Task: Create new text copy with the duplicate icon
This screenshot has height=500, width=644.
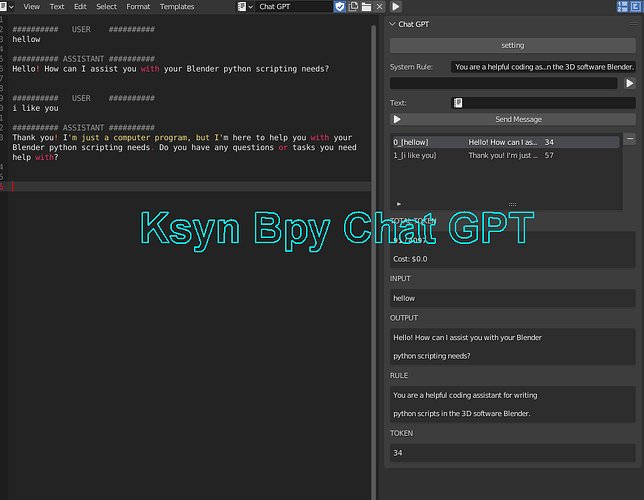Action: (x=353, y=7)
